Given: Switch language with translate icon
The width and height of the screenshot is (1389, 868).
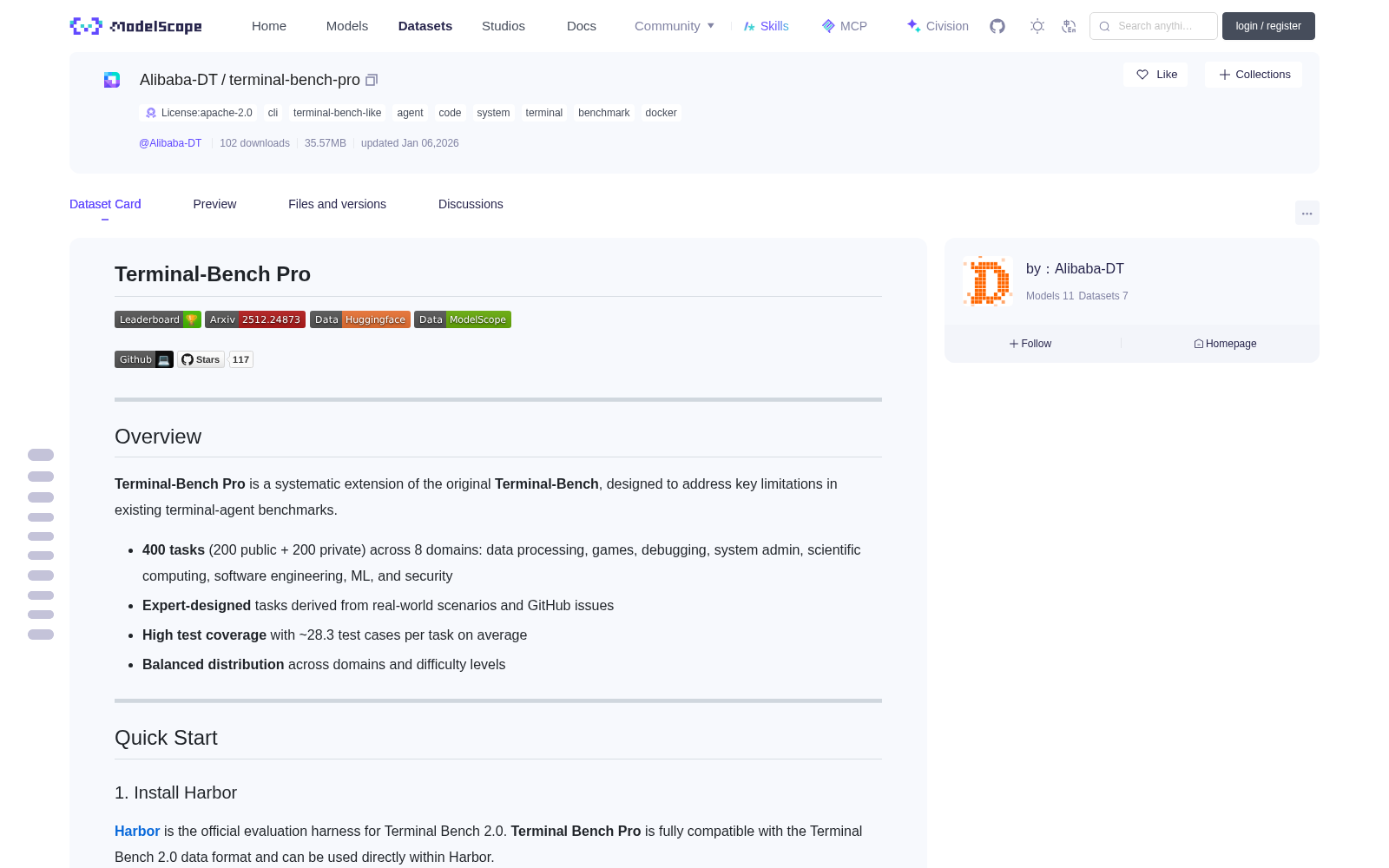Looking at the screenshot, I should coord(1069,26).
